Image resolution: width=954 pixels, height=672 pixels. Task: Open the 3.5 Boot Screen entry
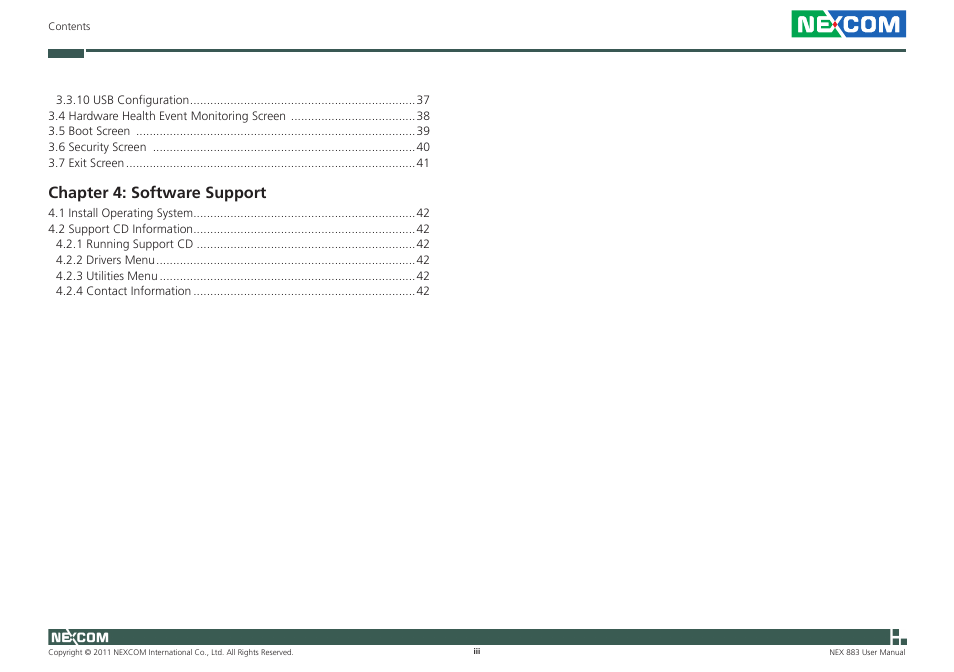click(239, 131)
